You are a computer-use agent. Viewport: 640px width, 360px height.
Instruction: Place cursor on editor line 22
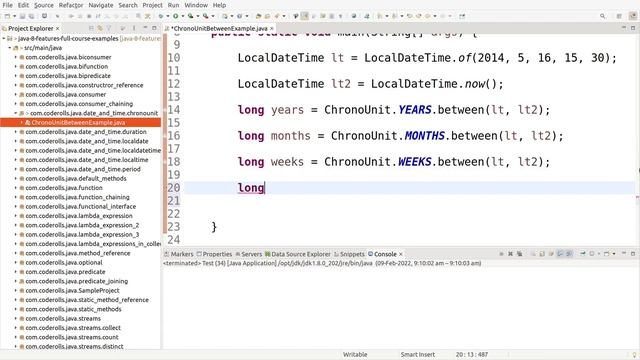(x=408, y=213)
